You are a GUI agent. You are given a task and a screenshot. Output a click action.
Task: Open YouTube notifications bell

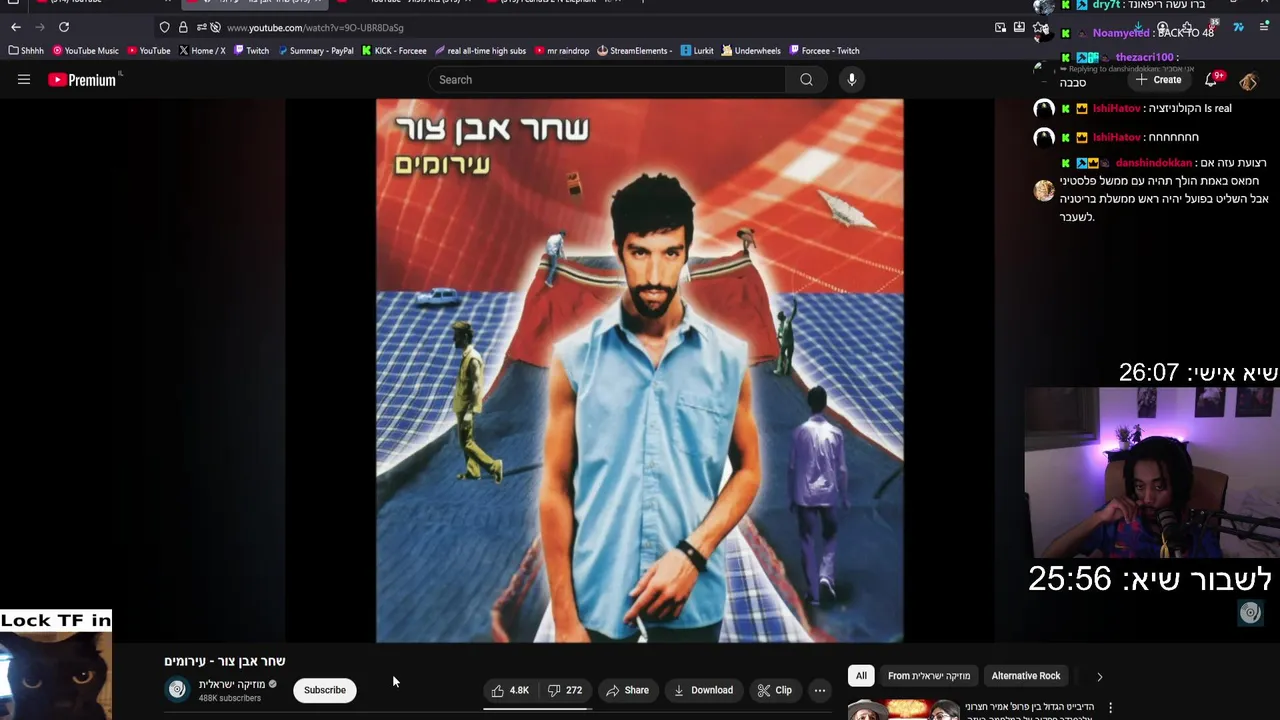[1211, 80]
